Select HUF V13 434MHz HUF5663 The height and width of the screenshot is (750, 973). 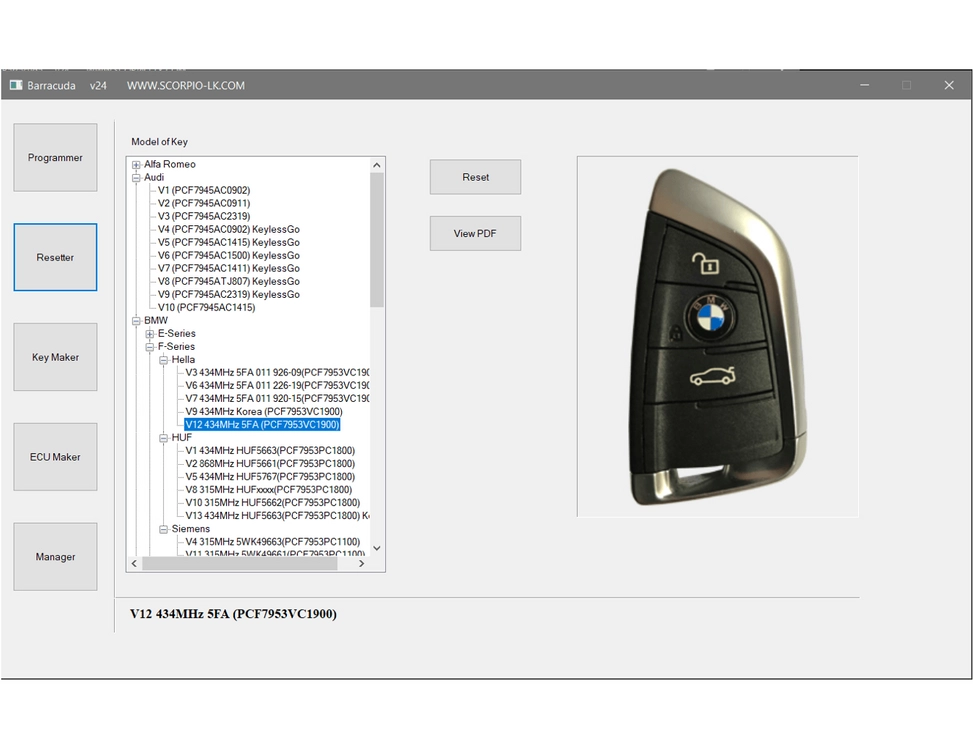tap(277, 516)
